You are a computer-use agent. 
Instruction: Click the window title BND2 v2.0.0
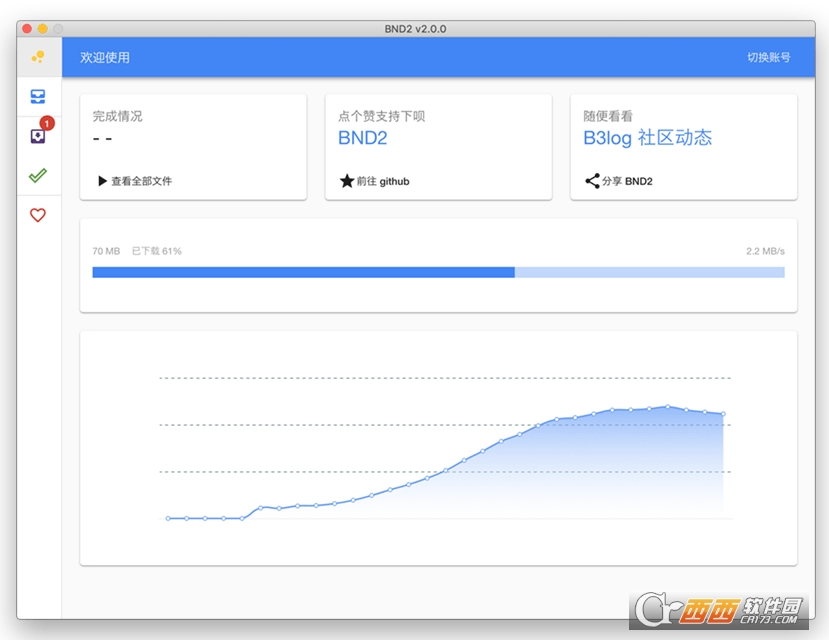(x=416, y=29)
